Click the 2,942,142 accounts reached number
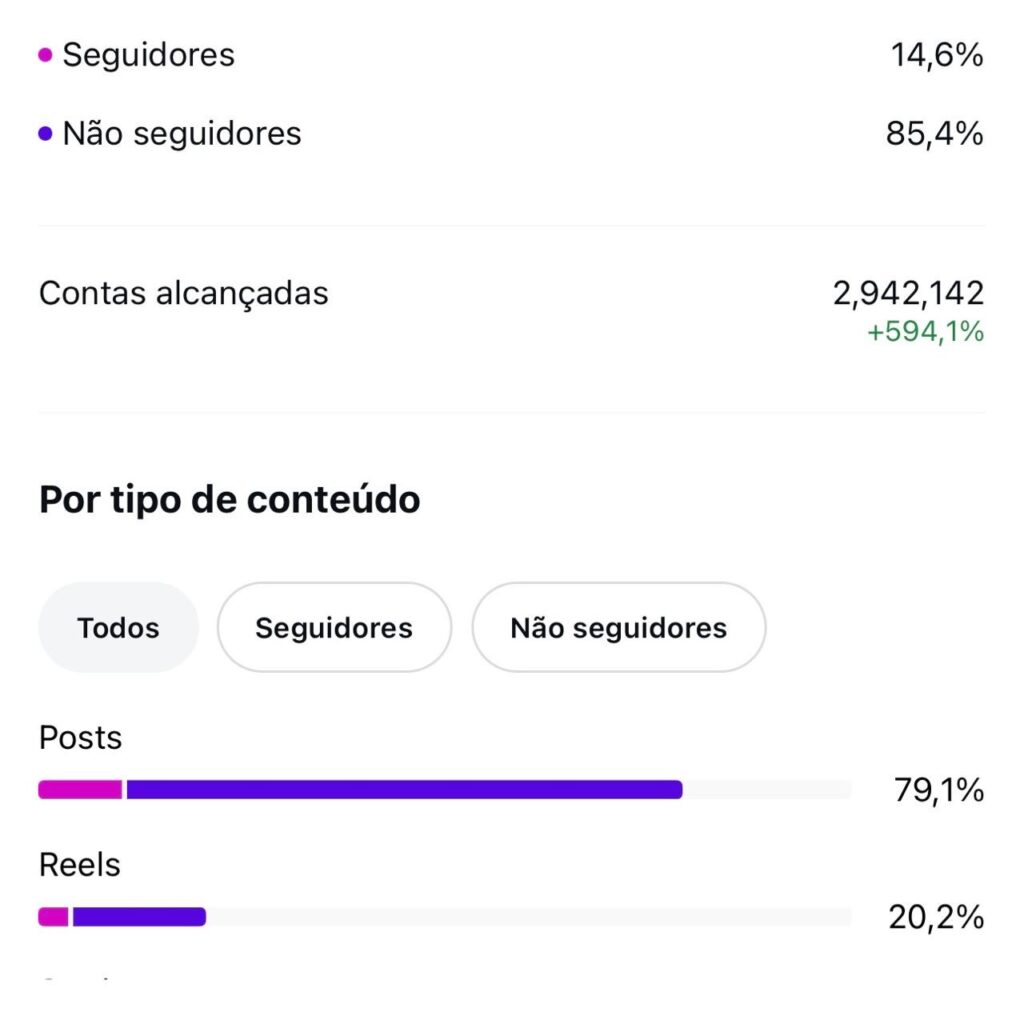Screen dimensions: 1024x1024 coord(908,294)
